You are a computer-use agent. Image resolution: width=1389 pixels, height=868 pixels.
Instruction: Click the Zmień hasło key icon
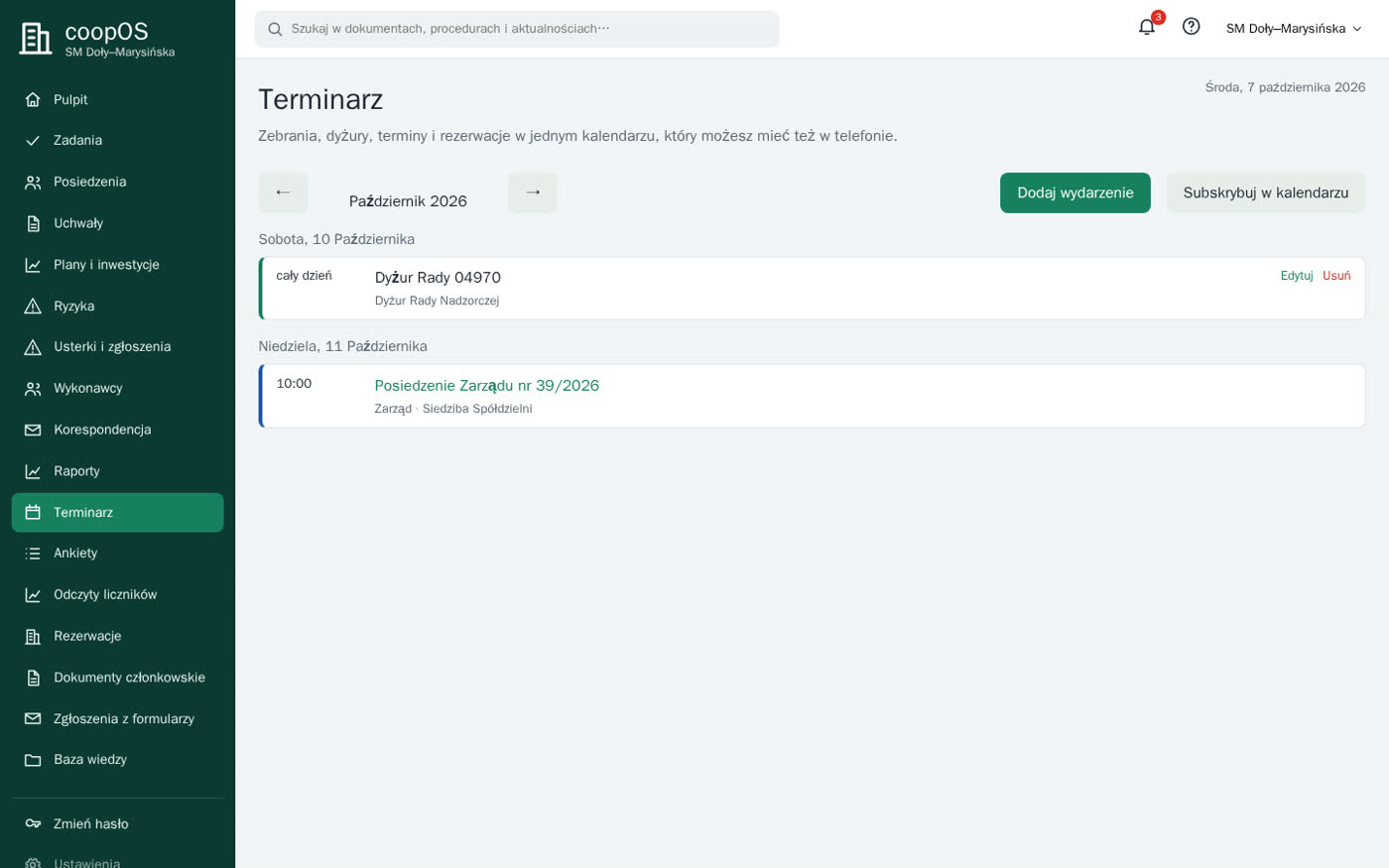coord(33,824)
